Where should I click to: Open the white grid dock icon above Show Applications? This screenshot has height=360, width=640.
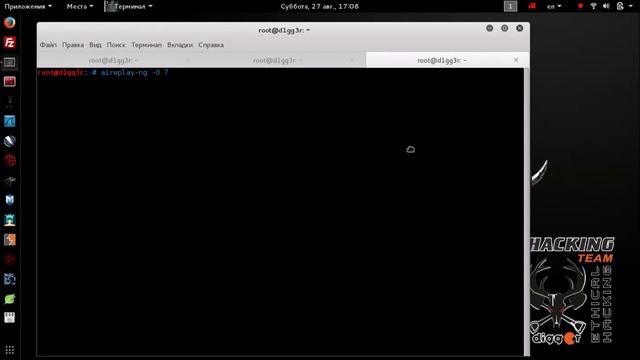point(9,318)
